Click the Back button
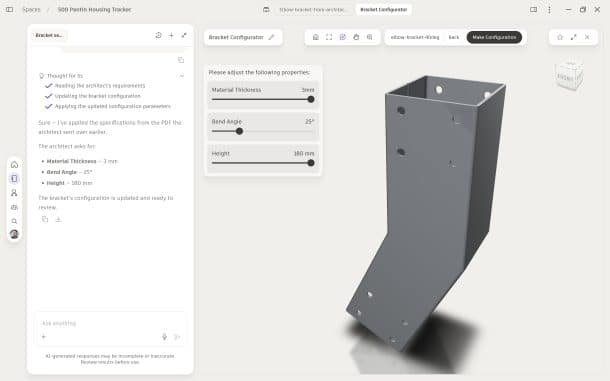610x381 pixels. (x=454, y=37)
